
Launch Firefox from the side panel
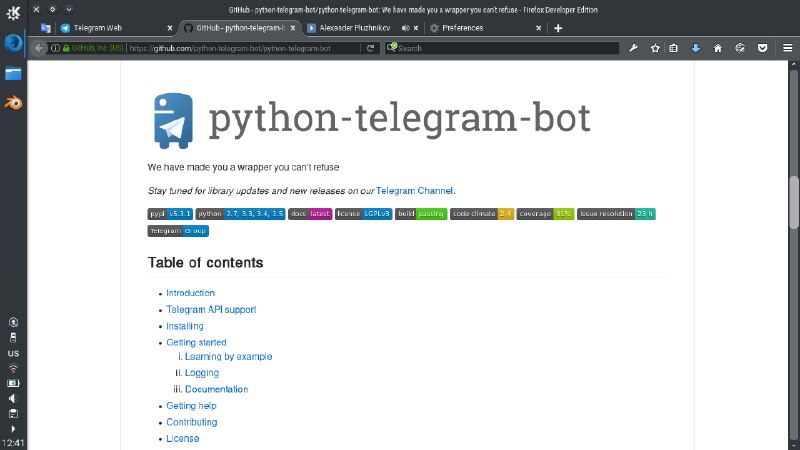pyautogui.click(x=13, y=43)
